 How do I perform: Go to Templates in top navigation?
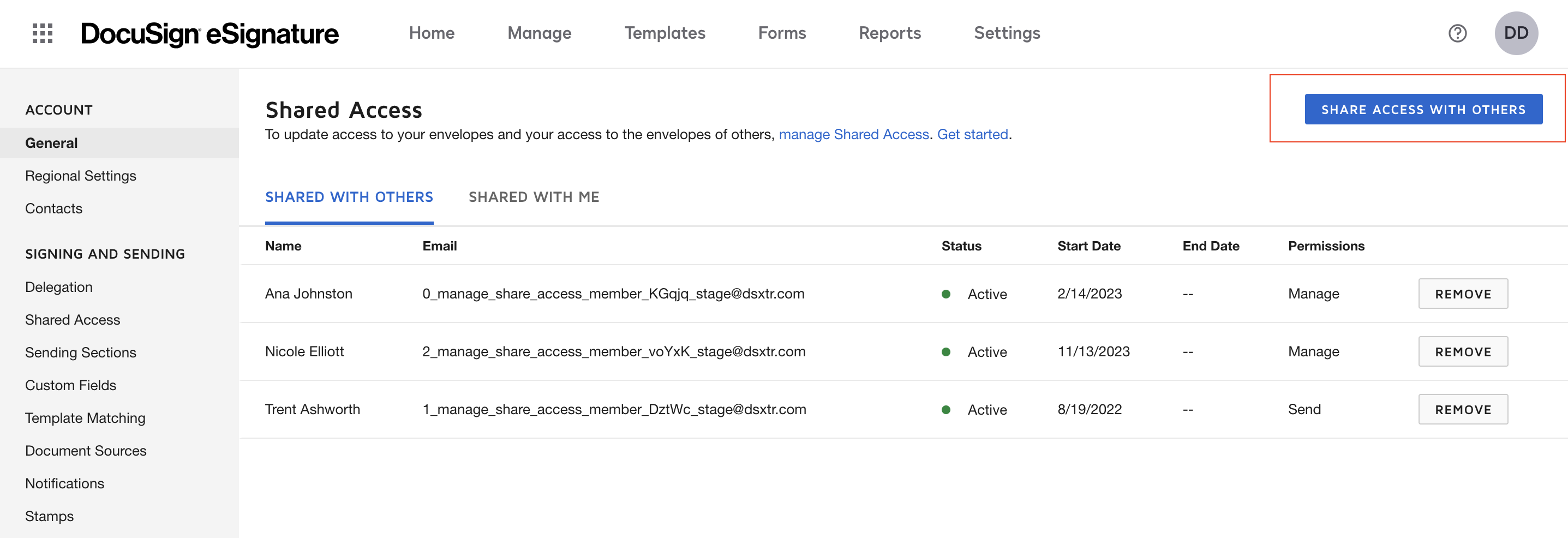664,33
